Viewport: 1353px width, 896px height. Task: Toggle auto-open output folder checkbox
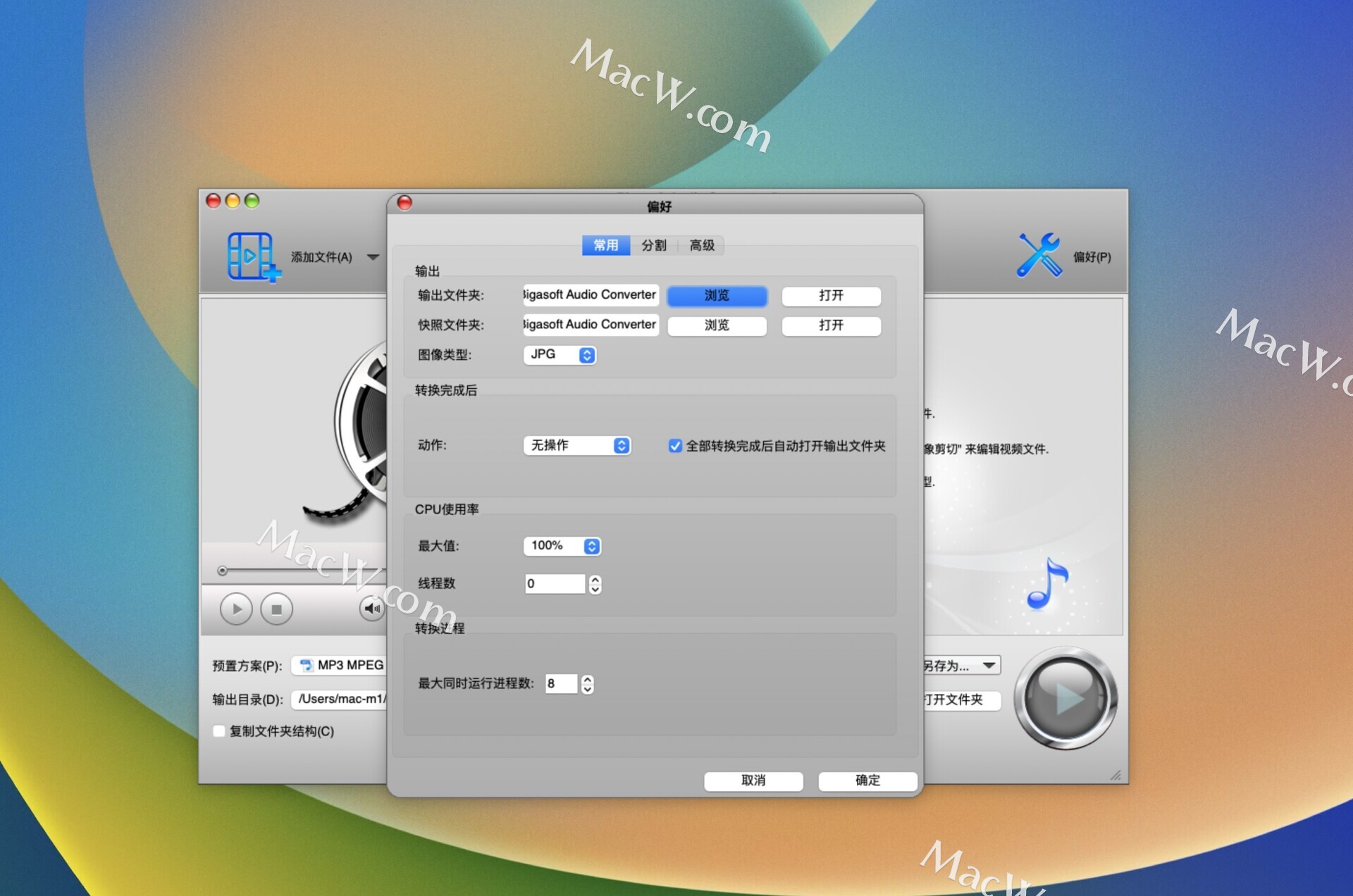674,446
